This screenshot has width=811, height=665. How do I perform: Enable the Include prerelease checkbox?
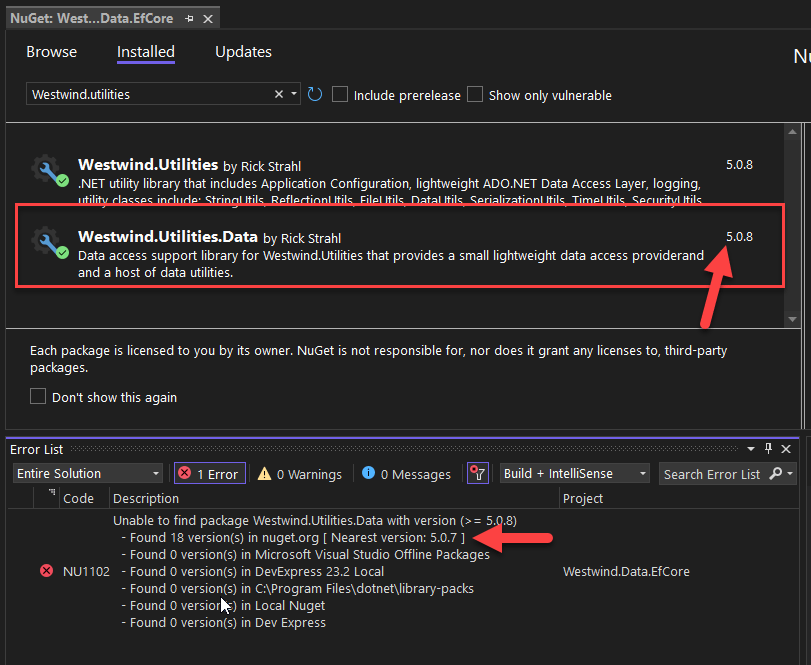point(340,94)
